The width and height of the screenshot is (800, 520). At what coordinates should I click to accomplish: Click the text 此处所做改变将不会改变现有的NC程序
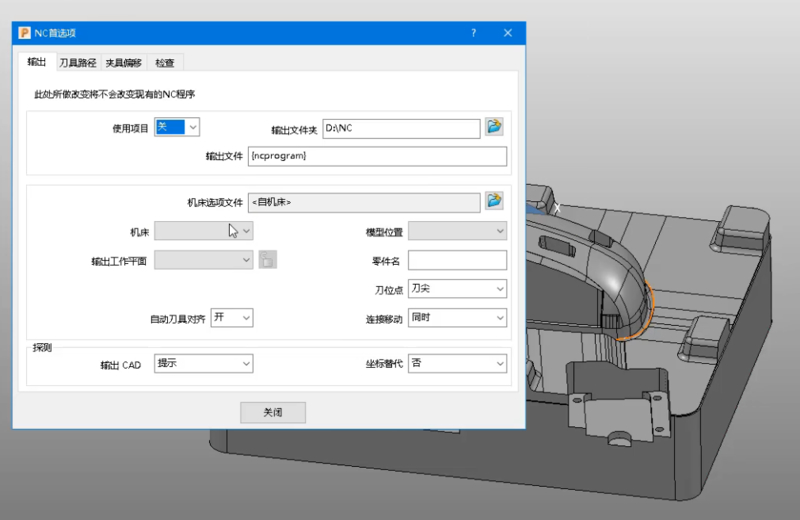click(115, 94)
